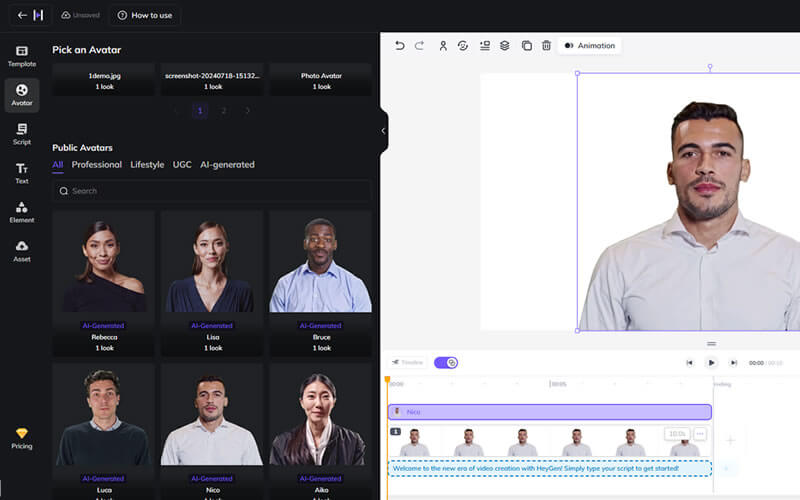Viewport: 800px width, 500px height.
Task: Open the Avatar sidebar panel
Action: pyautogui.click(x=21, y=95)
